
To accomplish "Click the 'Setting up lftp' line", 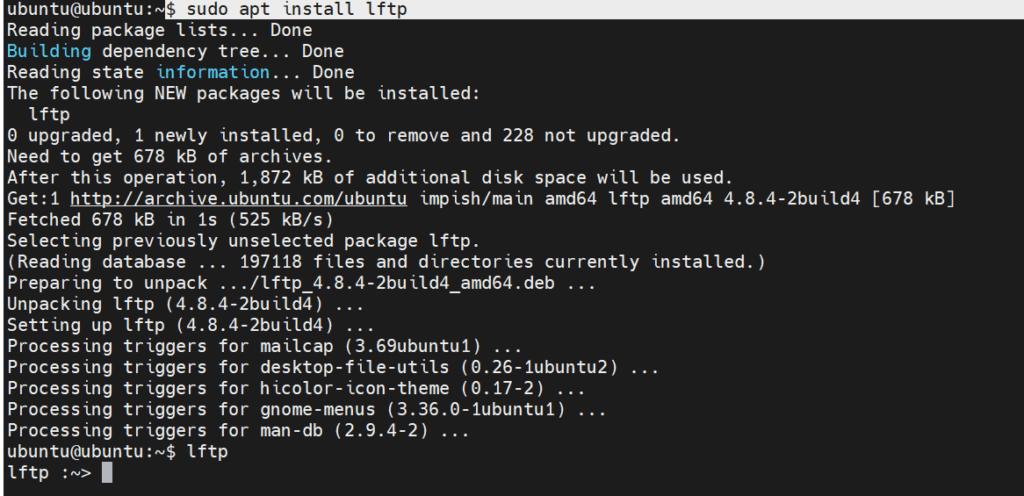I will tap(191, 325).
